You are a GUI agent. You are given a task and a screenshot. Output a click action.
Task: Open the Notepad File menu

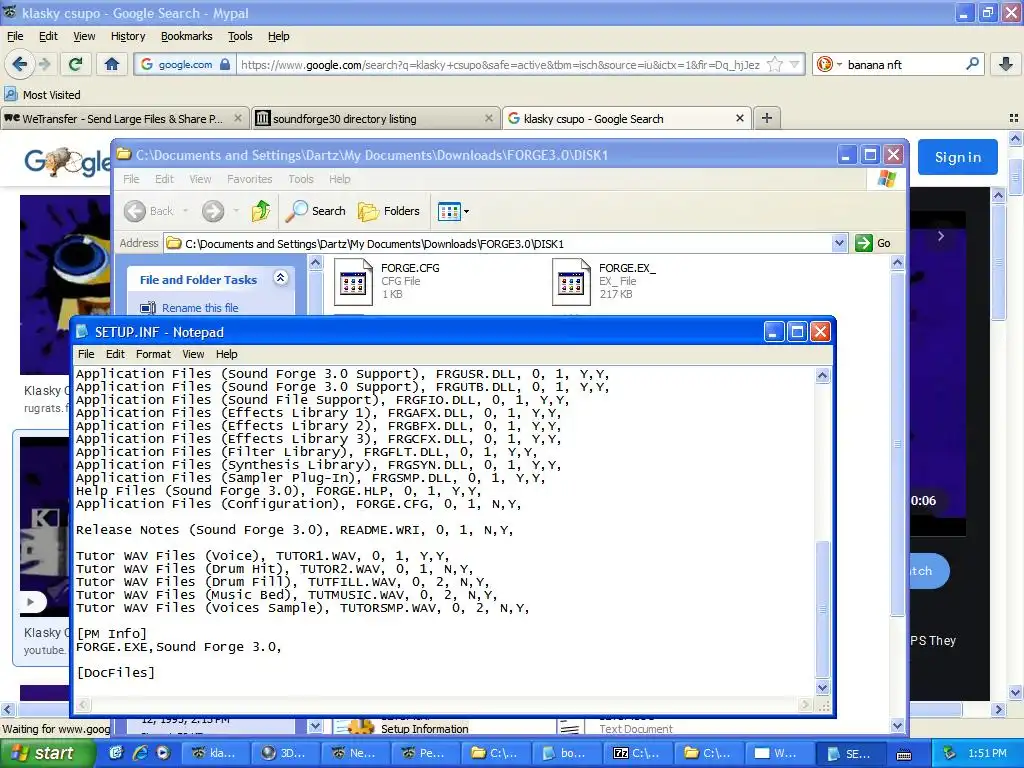[x=86, y=354]
